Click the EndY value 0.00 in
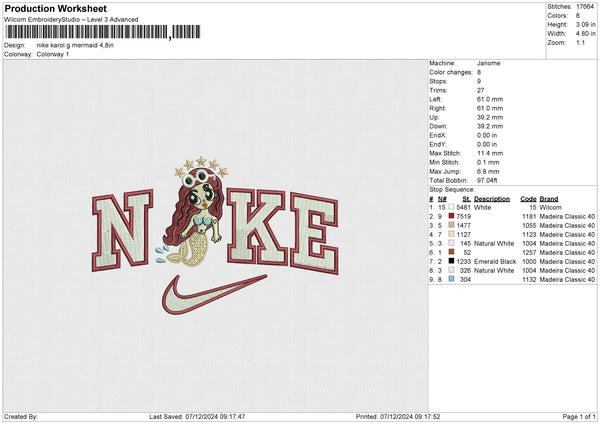This screenshot has height=424, width=600. point(487,145)
